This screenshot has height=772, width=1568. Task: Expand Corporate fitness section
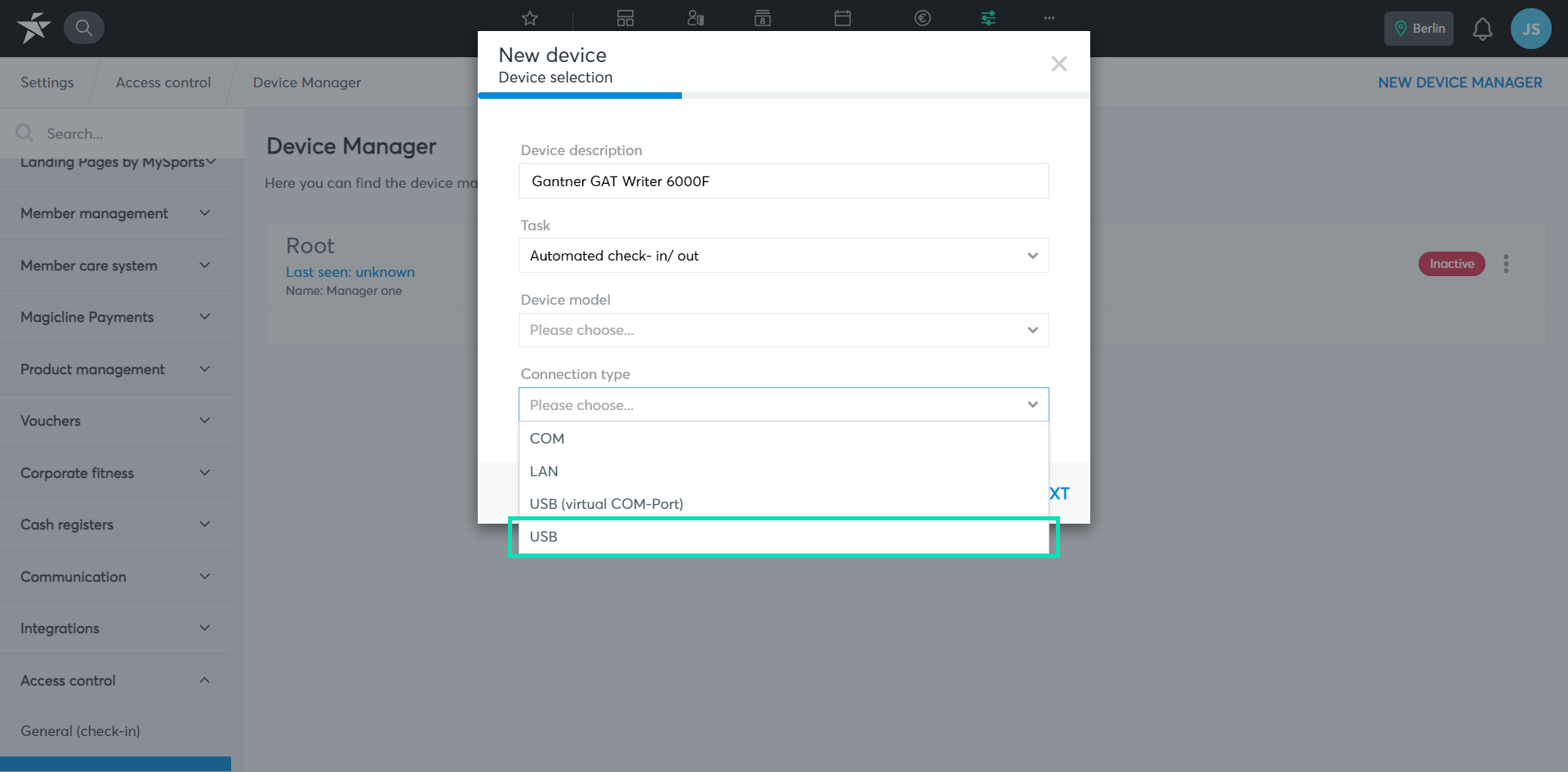[x=116, y=473]
